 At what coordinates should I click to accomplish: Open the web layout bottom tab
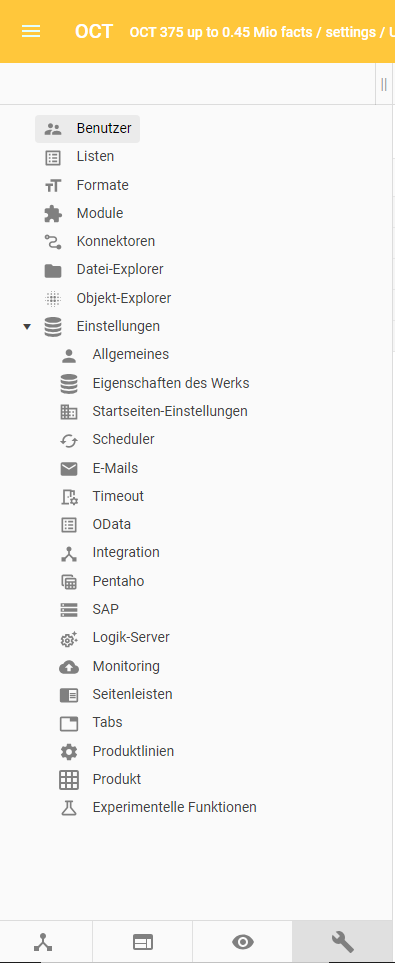143,942
